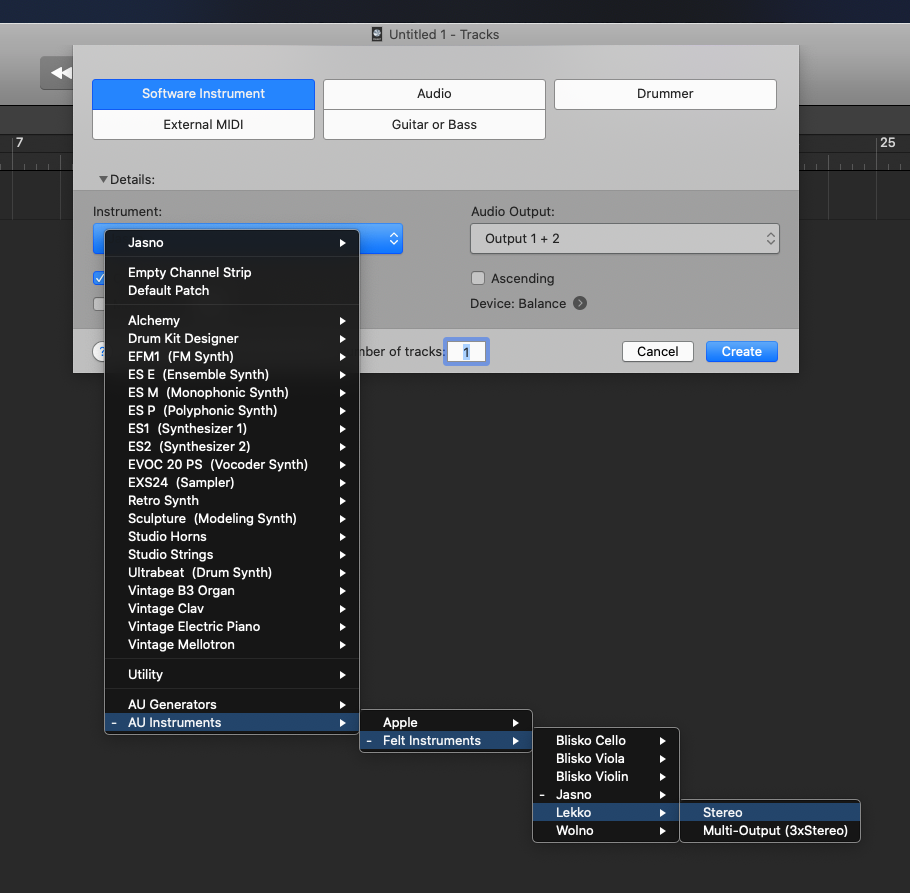Screen dimensions: 910x893
Task: Open the Studio Strings submenu
Action: pyautogui.click(x=232, y=554)
